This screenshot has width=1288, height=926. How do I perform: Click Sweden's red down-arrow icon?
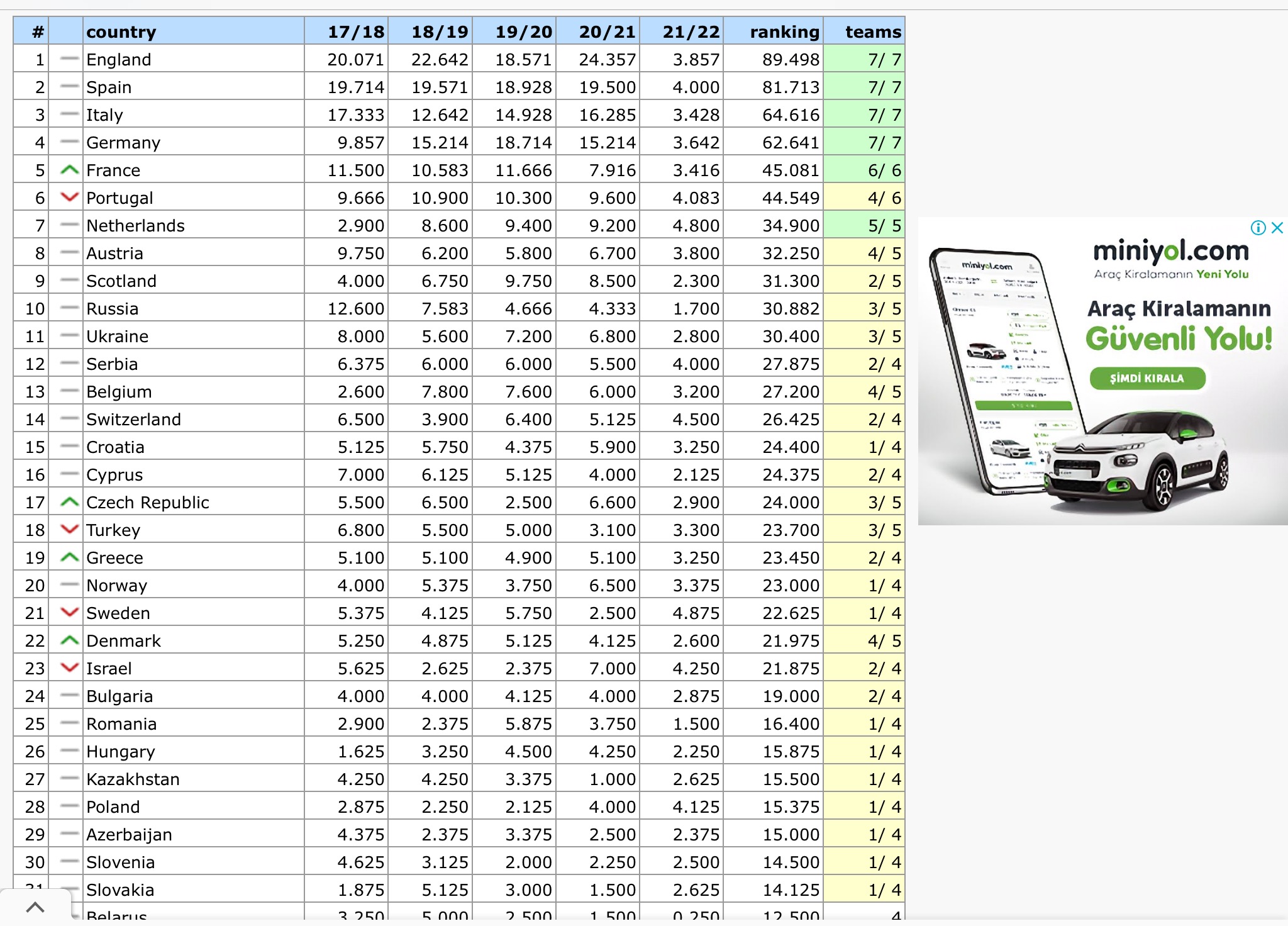(x=69, y=613)
